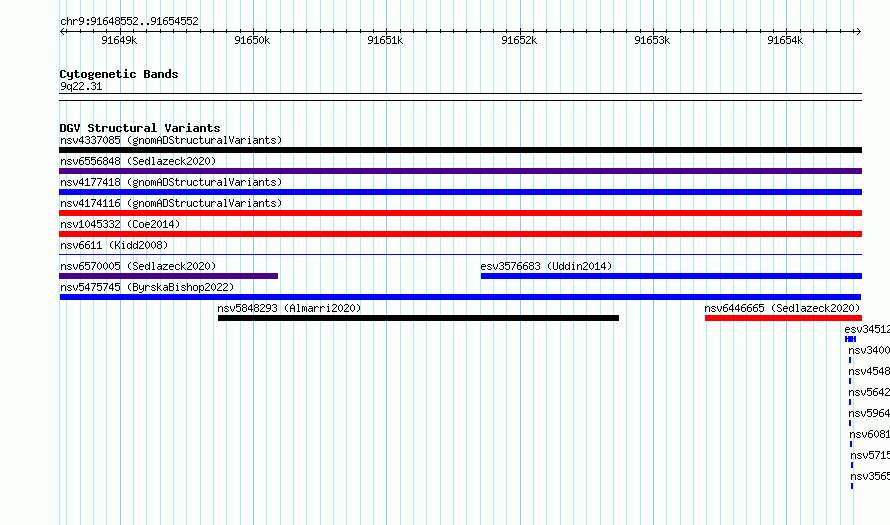The height and width of the screenshot is (525, 890).
Task: Open the nsv5475745 (ByrskaBishop2022) label
Action: [147, 287]
